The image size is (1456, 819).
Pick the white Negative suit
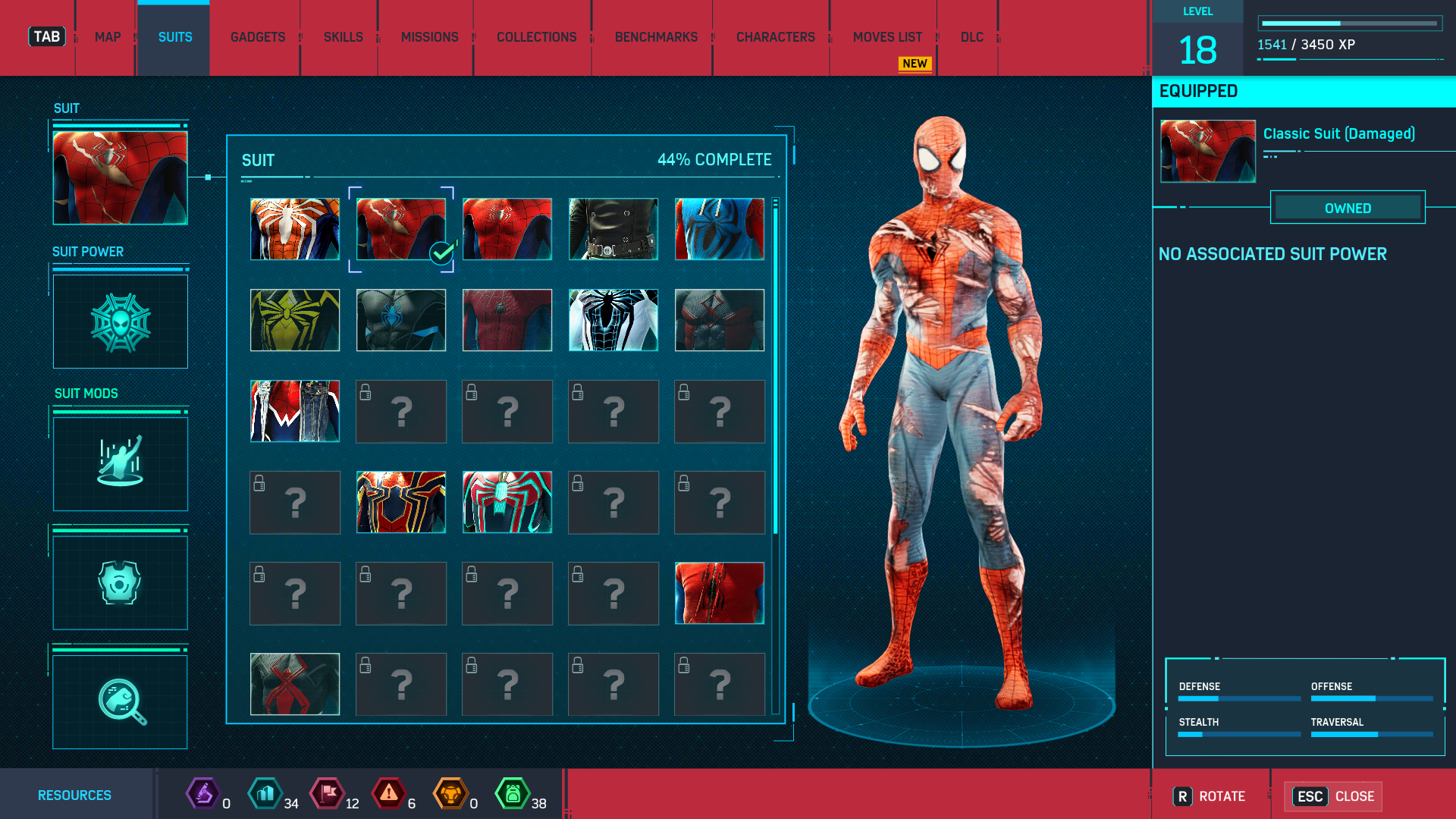click(613, 320)
